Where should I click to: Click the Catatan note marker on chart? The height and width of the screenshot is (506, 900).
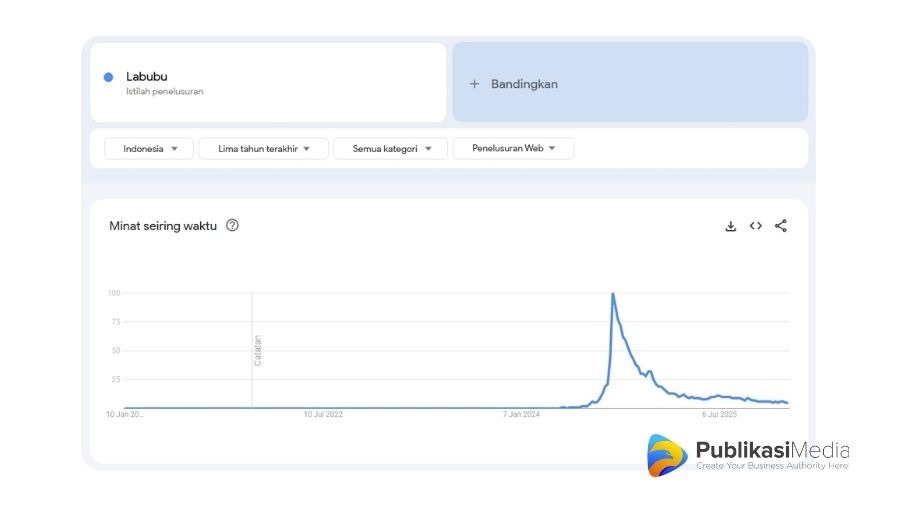click(257, 349)
